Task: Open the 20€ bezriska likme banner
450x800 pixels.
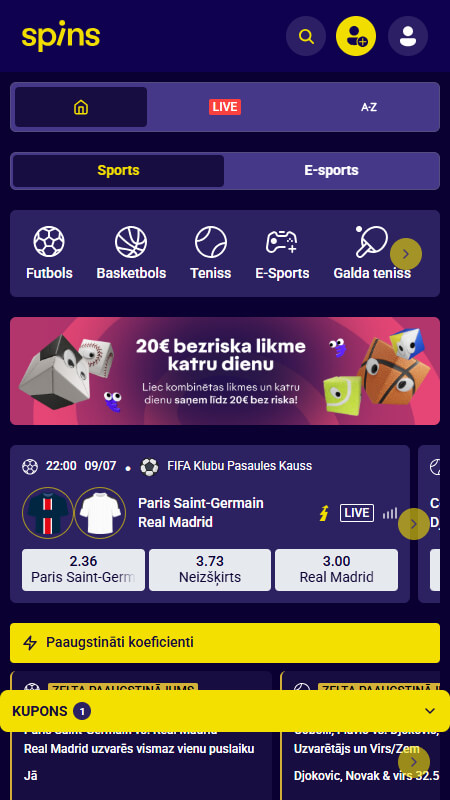Action: 225,371
